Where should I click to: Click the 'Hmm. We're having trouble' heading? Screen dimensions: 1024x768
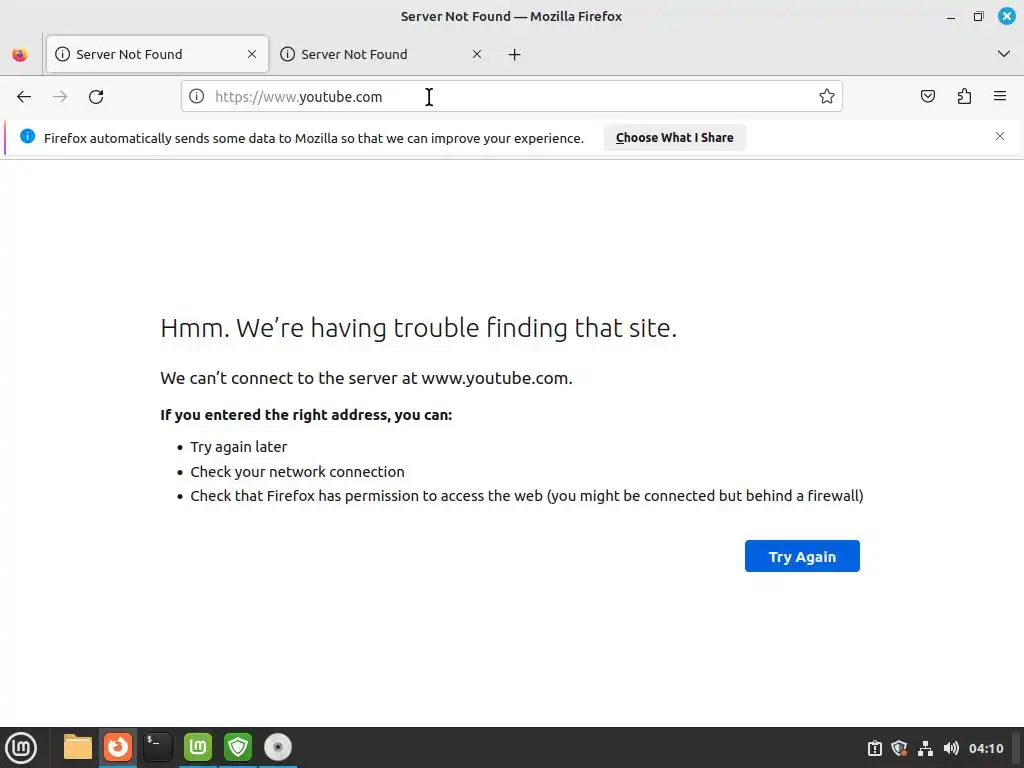[419, 328]
